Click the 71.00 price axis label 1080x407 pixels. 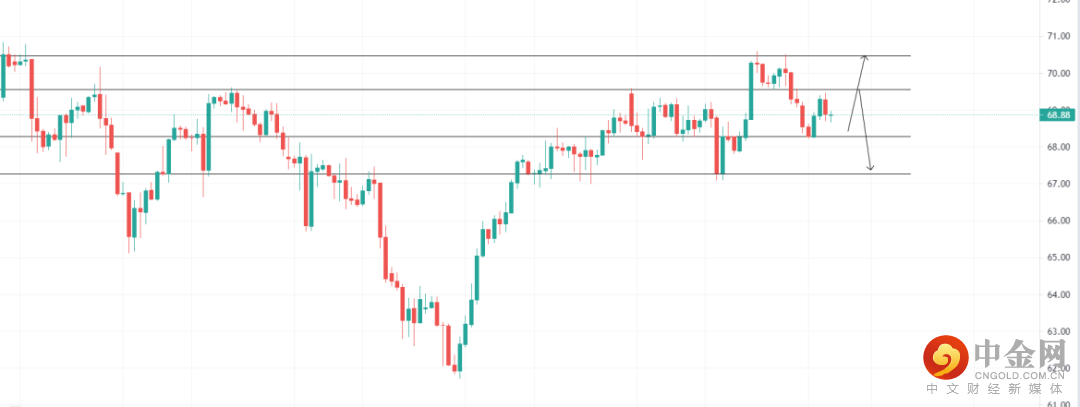pyautogui.click(x=1059, y=36)
